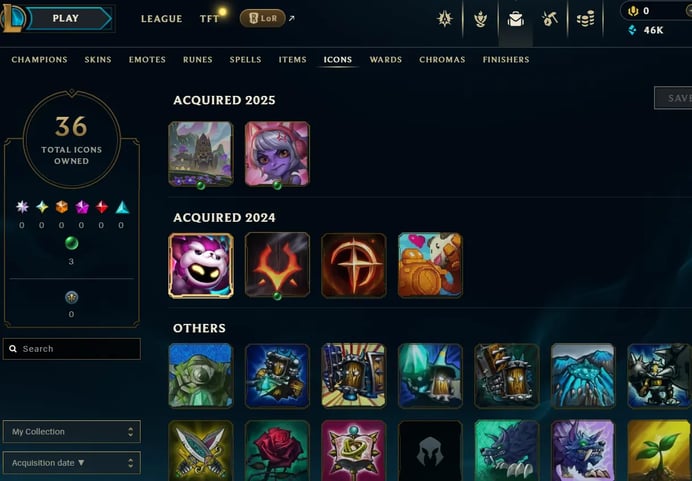The height and width of the screenshot is (481, 692).
Task: Open the Acquisition date sort dropdown
Action: (x=71, y=463)
